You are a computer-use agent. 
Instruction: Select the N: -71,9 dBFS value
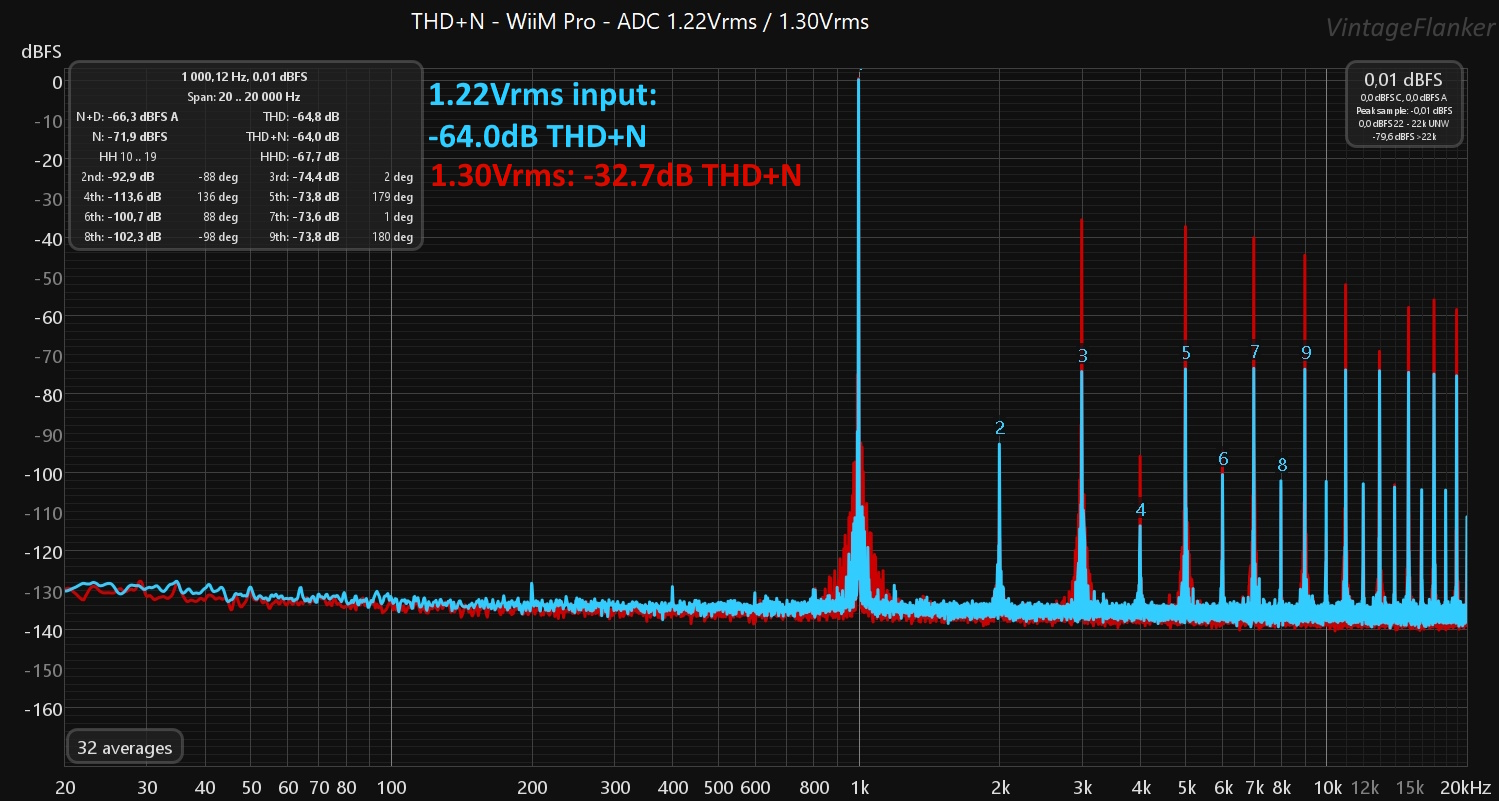(x=130, y=137)
